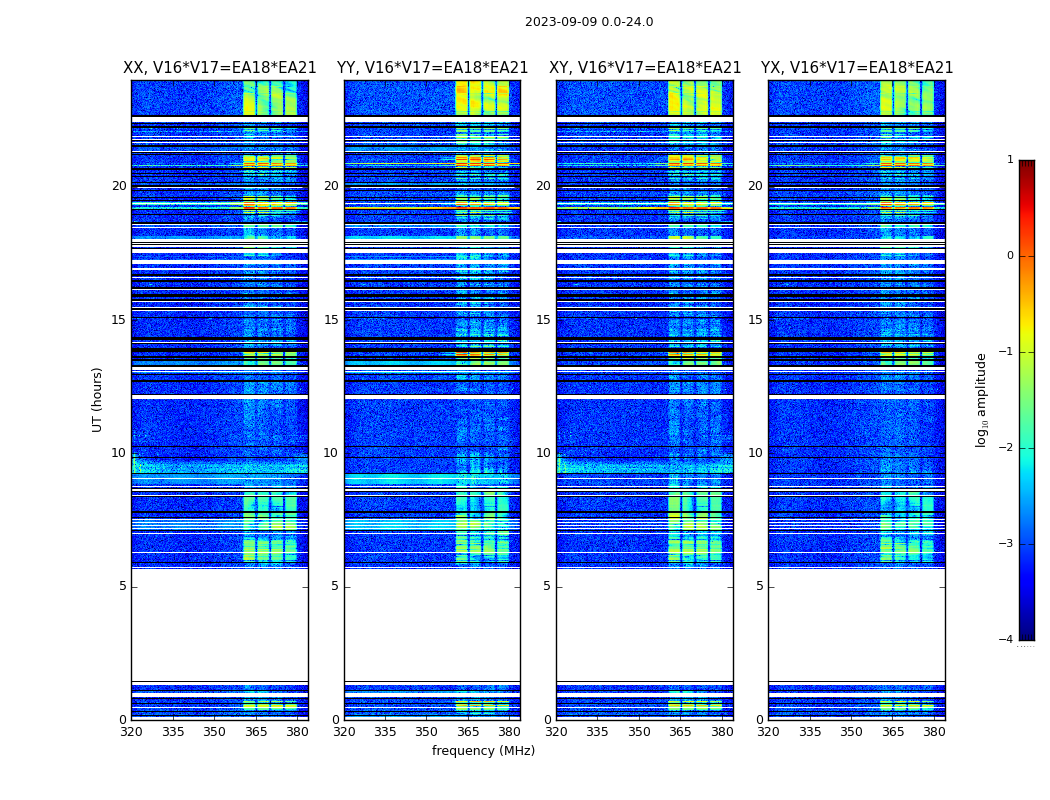
Task: Click the XY, V16*V17=EA18*EA21 plot title
Action: pyautogui.click(x=645, y=68)
